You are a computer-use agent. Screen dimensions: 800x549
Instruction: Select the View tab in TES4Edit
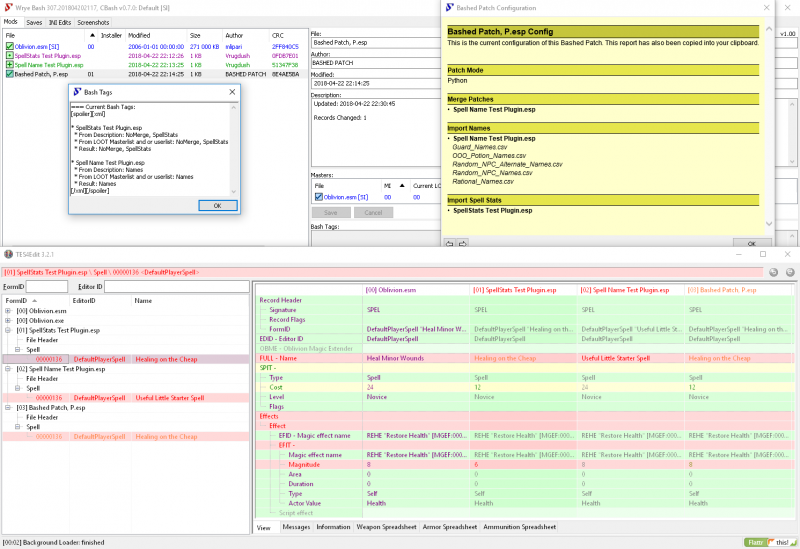pos(264,528)
